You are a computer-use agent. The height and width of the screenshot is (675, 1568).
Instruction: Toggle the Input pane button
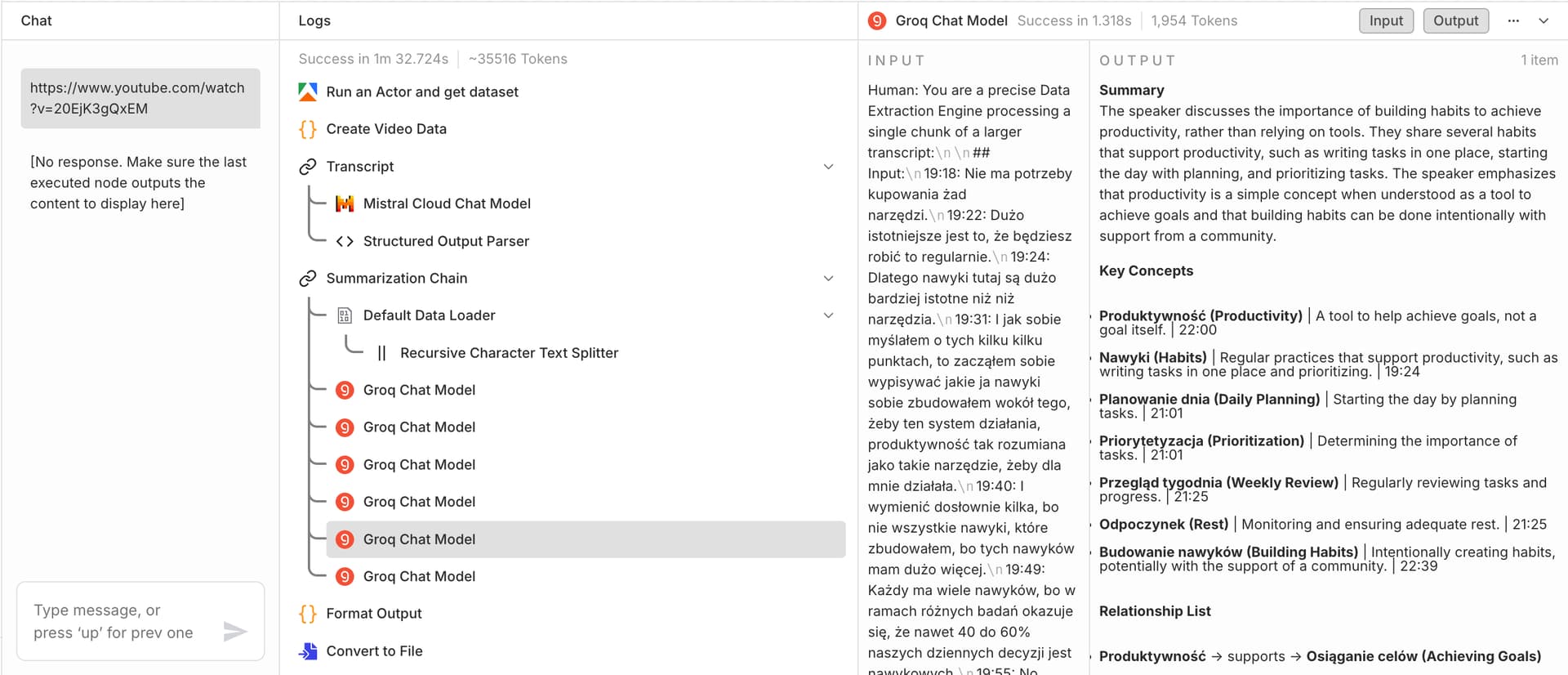coord(1386,21)
